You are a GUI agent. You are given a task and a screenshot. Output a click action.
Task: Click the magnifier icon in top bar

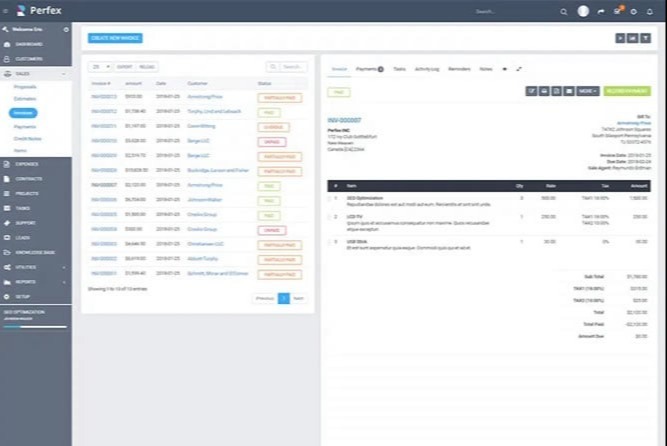564,12
